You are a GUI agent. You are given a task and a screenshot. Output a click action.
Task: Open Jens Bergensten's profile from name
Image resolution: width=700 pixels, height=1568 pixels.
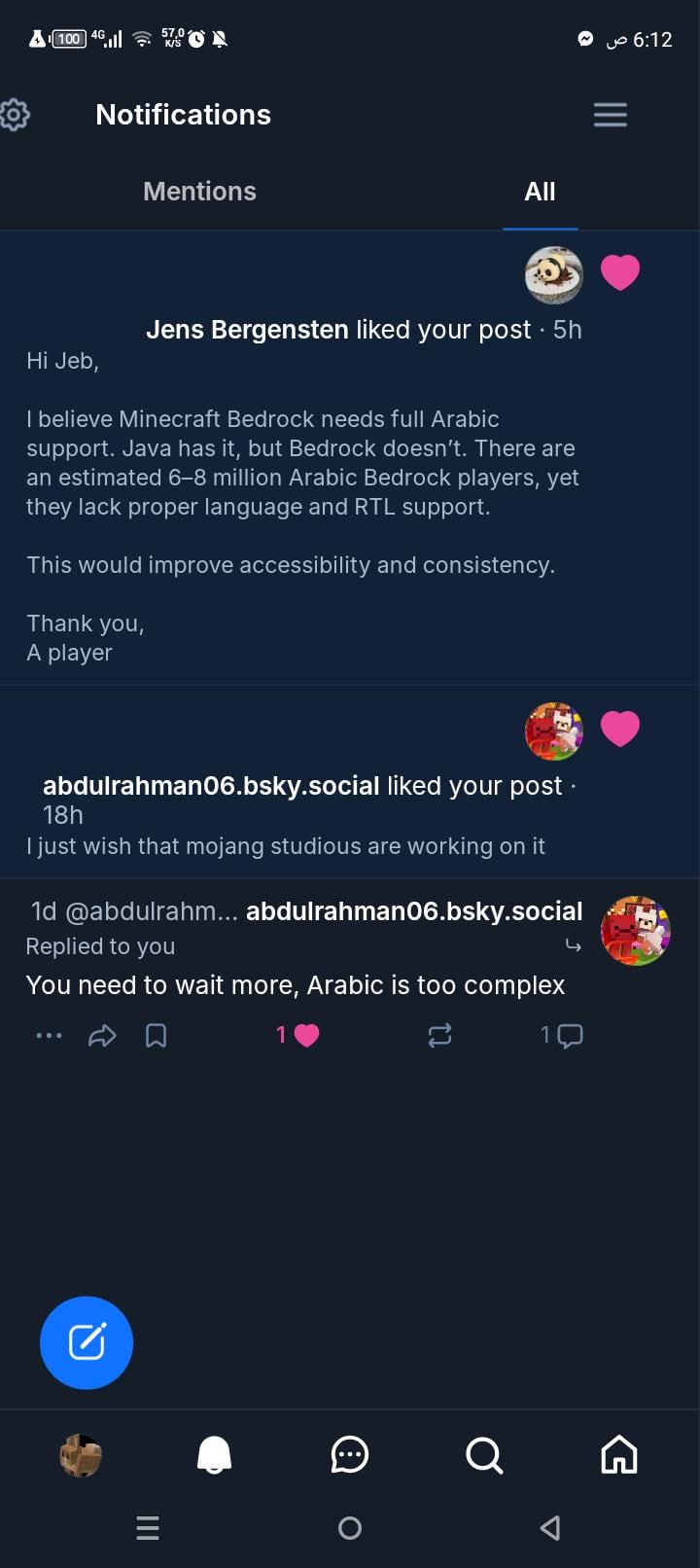pyautogui.click(x=247, y=330)
